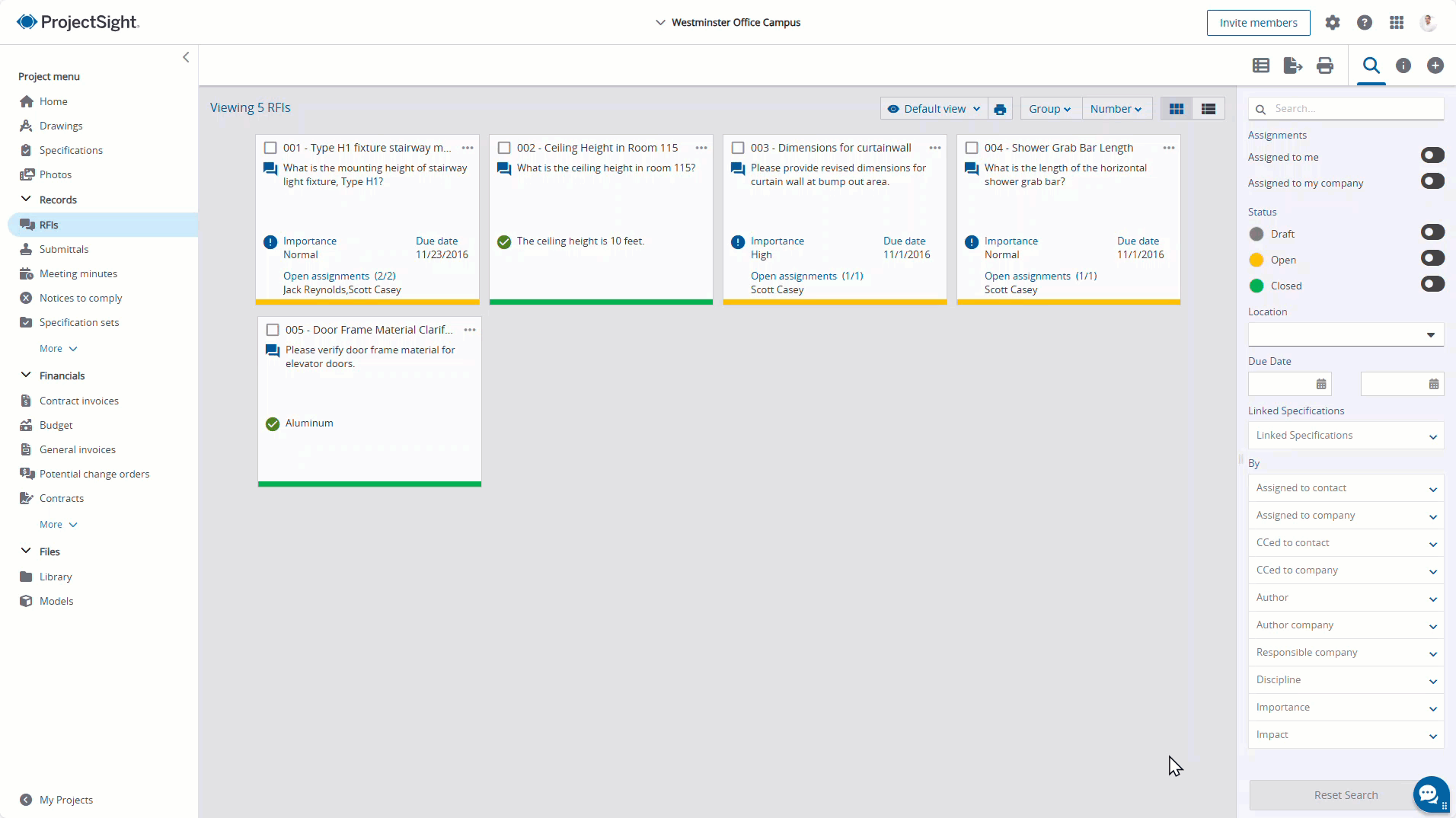Screen dimensions: 1456x818
Task: Expand the Assigned to contact dropdown
Action: pyautogui.click(x=1346, y=488)
